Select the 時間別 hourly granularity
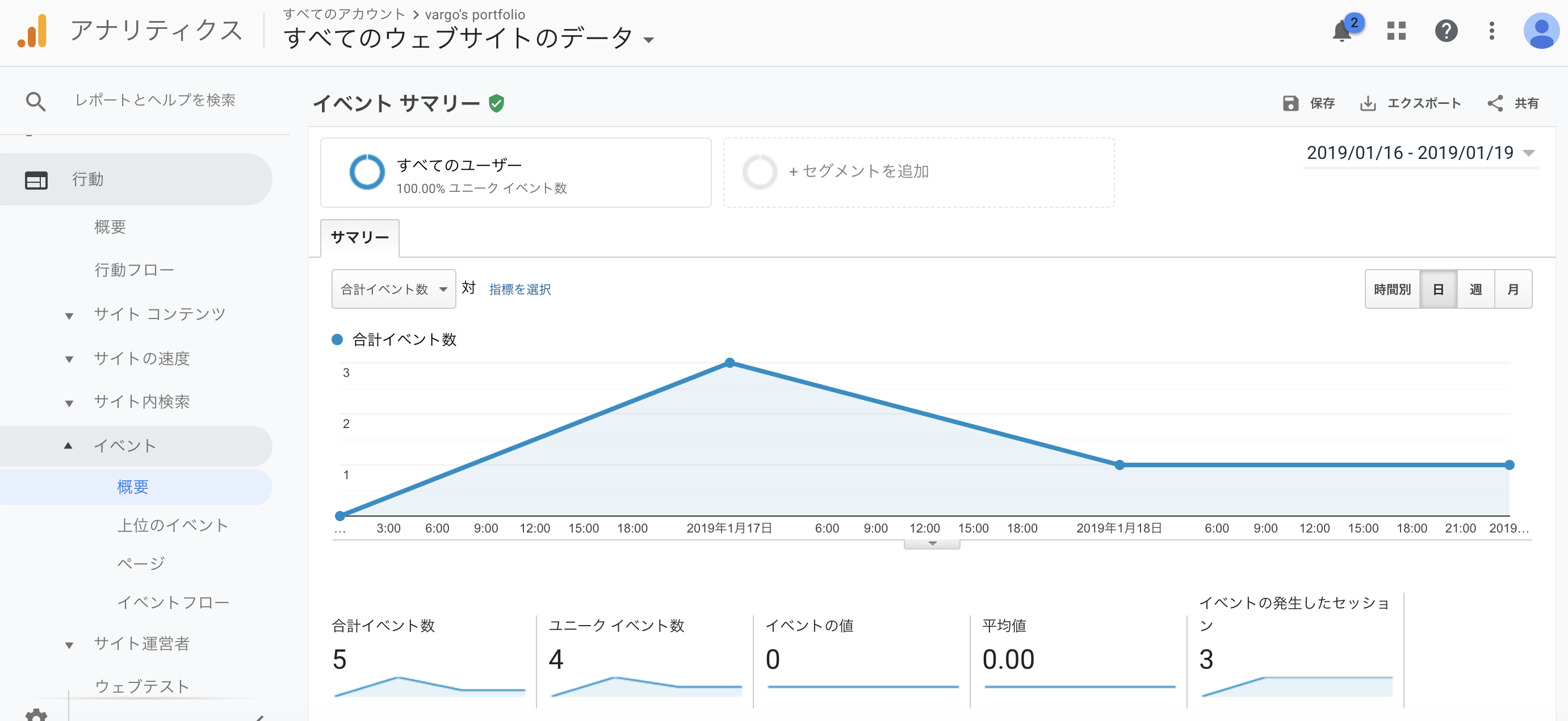This screenshot has width=1568, height=721. click(1392, 290)
